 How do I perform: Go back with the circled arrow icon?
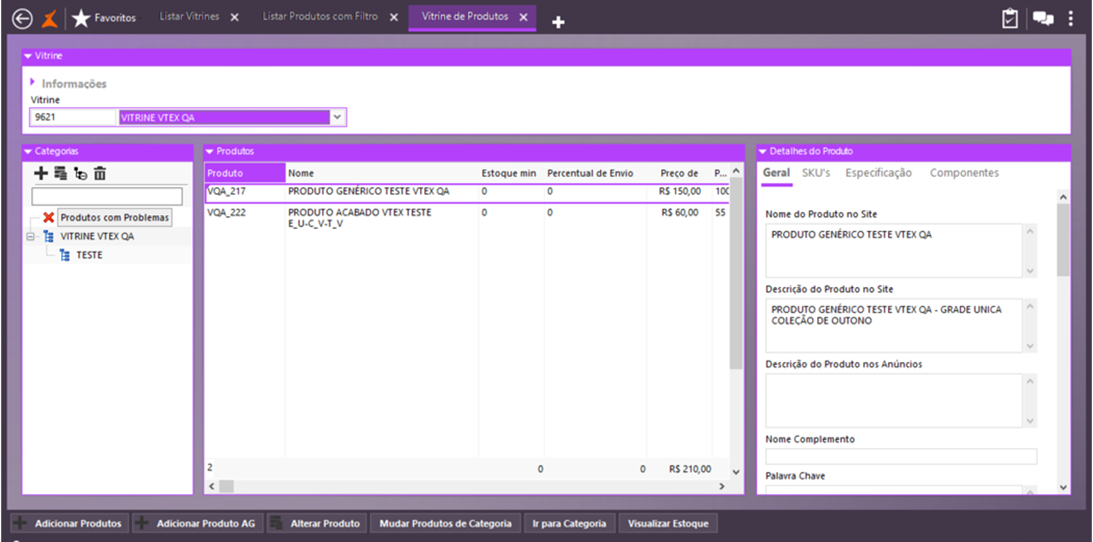22,18
